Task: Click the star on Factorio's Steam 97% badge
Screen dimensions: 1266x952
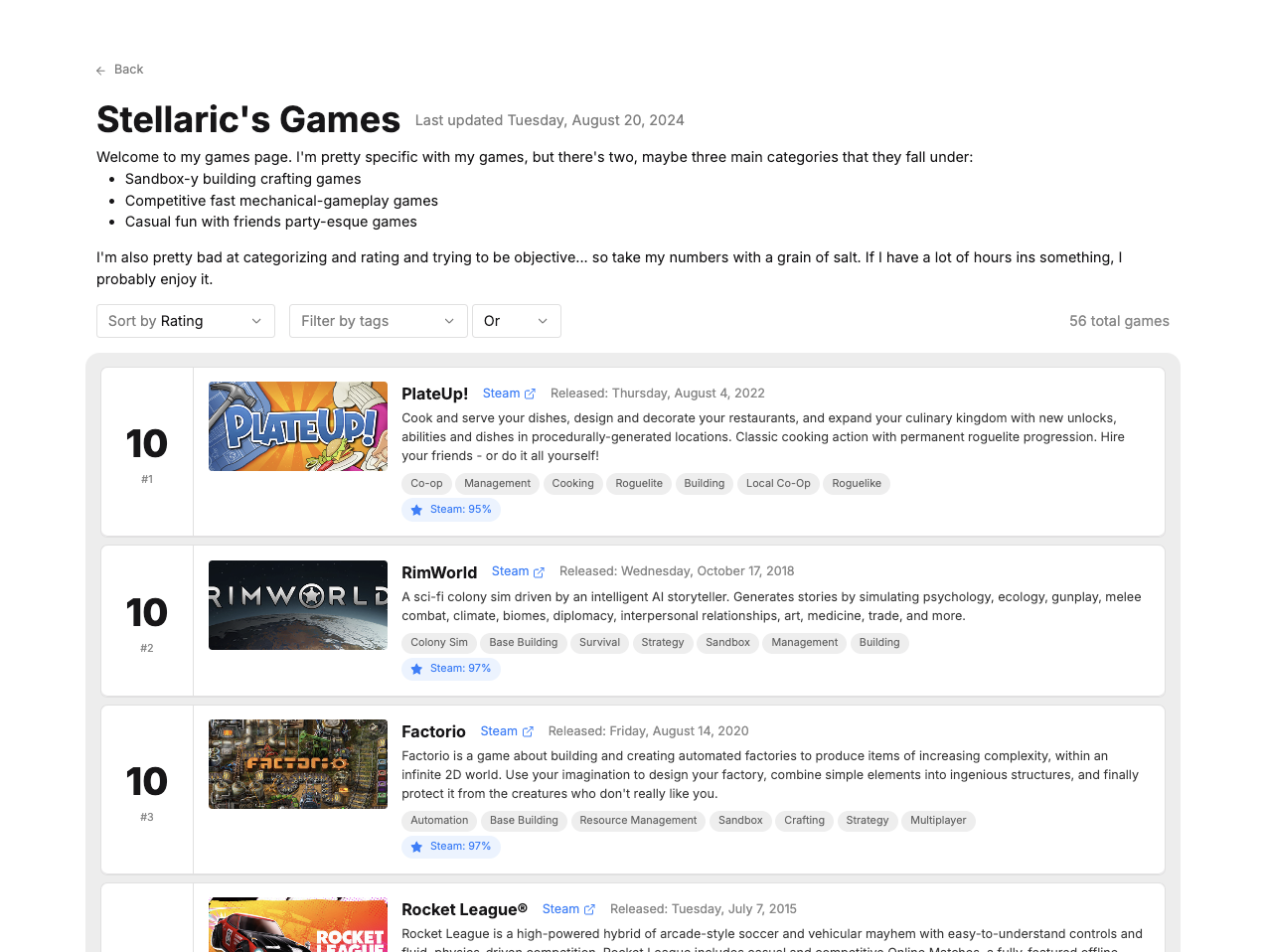Action: click(x=416, y=846)
